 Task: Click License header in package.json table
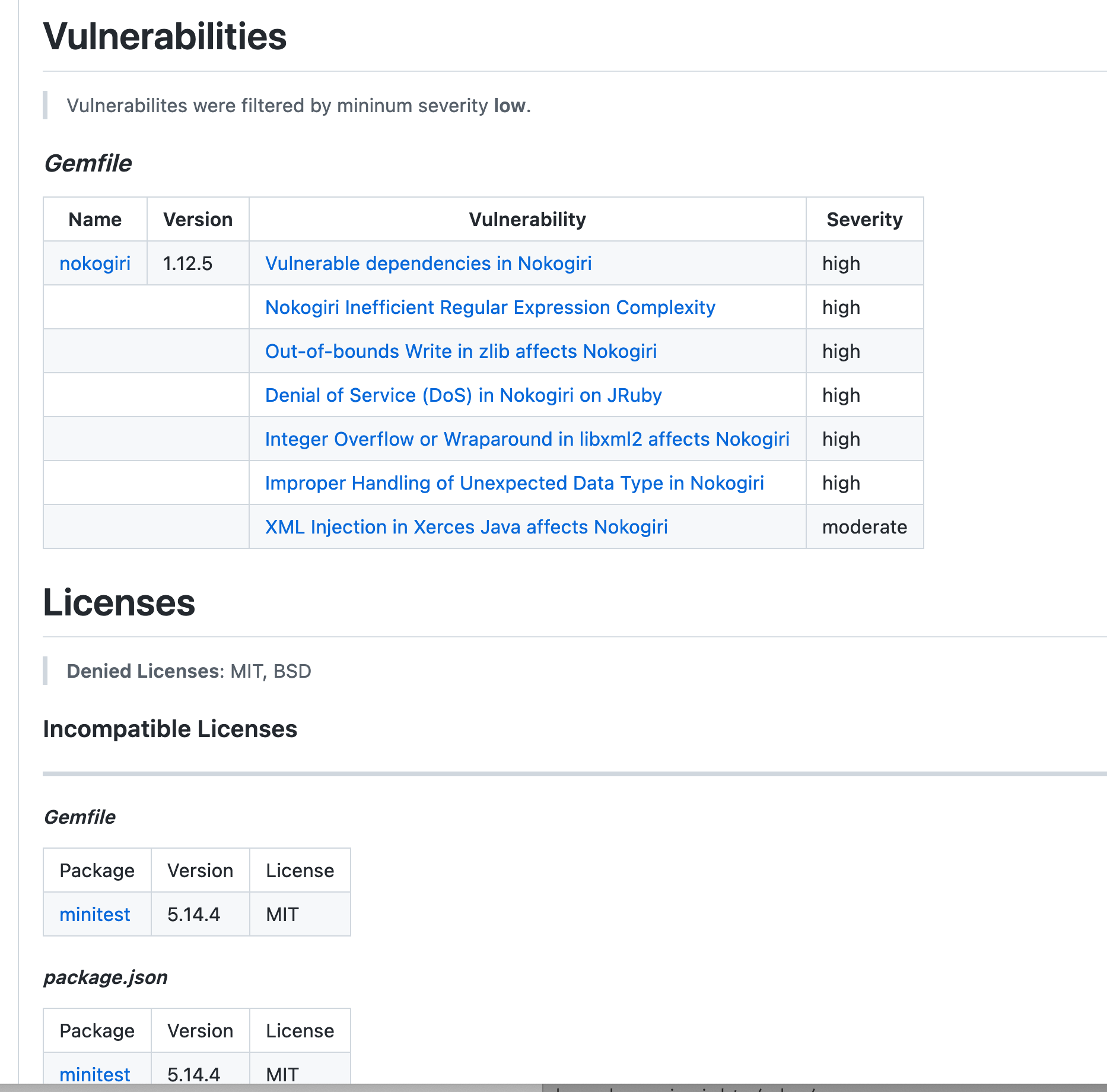pyautogui.click(x=300, y=1031)
